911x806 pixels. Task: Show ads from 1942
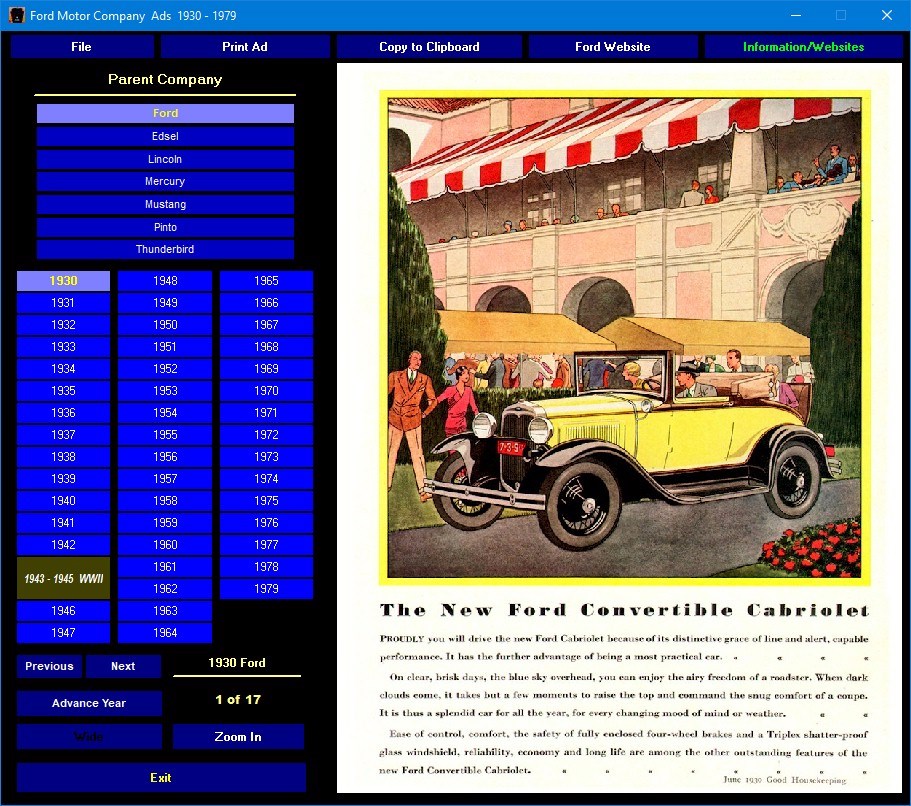[63, 545]
